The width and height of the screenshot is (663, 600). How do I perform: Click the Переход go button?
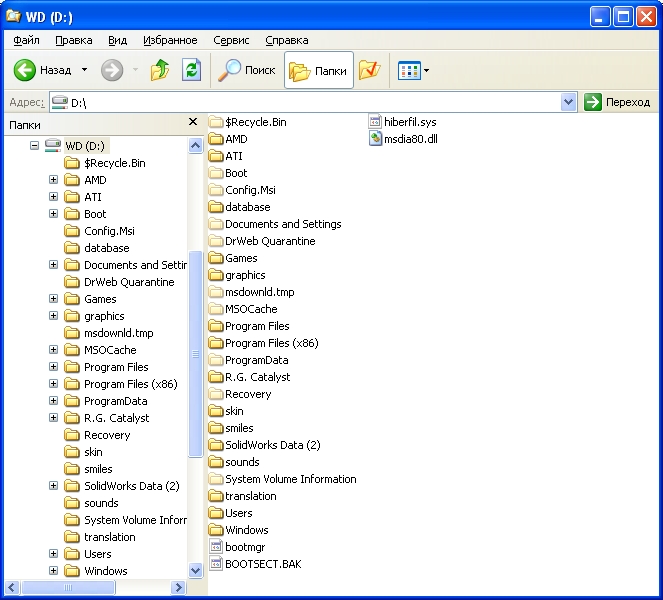click(x=617, y=102)
